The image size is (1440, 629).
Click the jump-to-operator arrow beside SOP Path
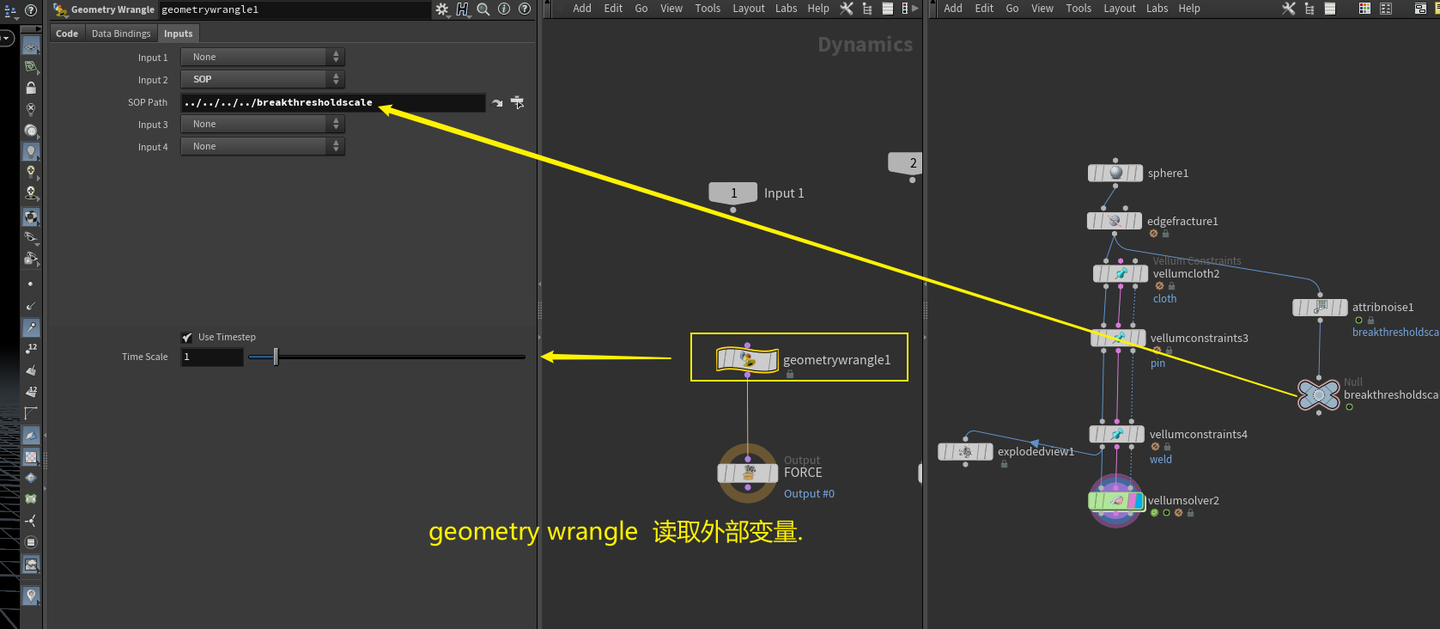(497, 102)
